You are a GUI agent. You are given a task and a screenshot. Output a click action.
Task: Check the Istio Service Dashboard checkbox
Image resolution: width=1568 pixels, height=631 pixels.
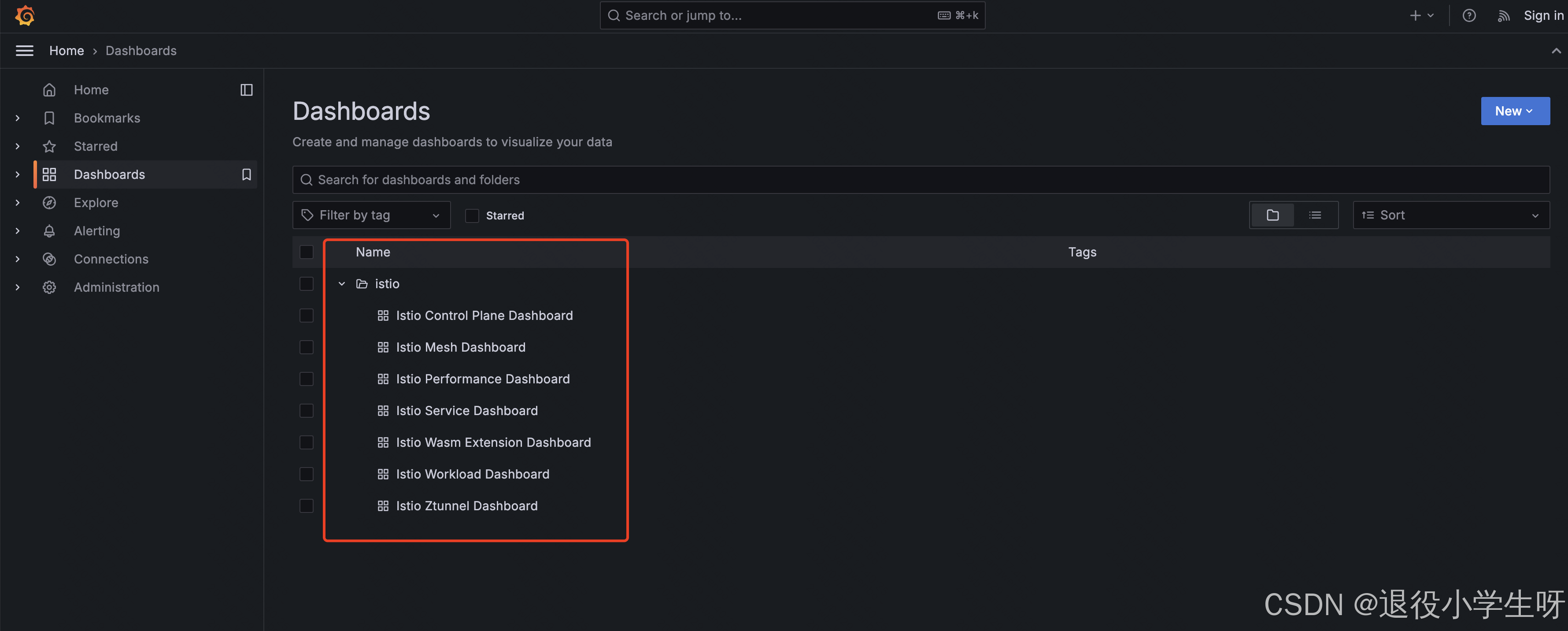coord(306,411)
